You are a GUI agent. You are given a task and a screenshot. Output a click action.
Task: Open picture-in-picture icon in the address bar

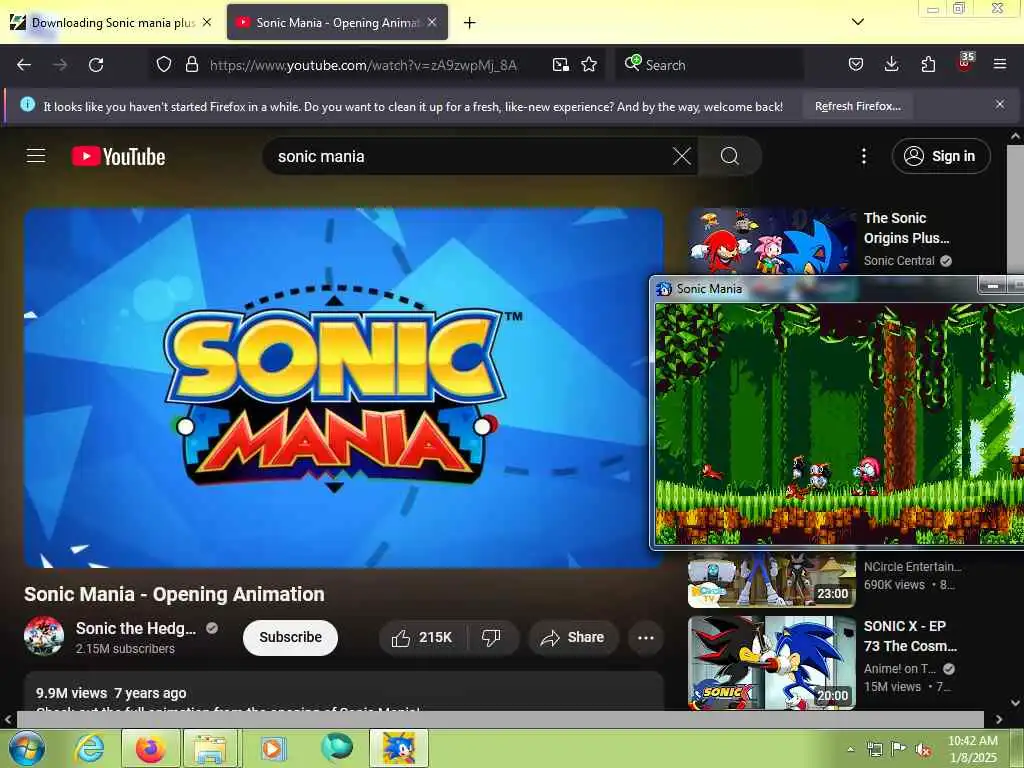click(x=560, y=65)
